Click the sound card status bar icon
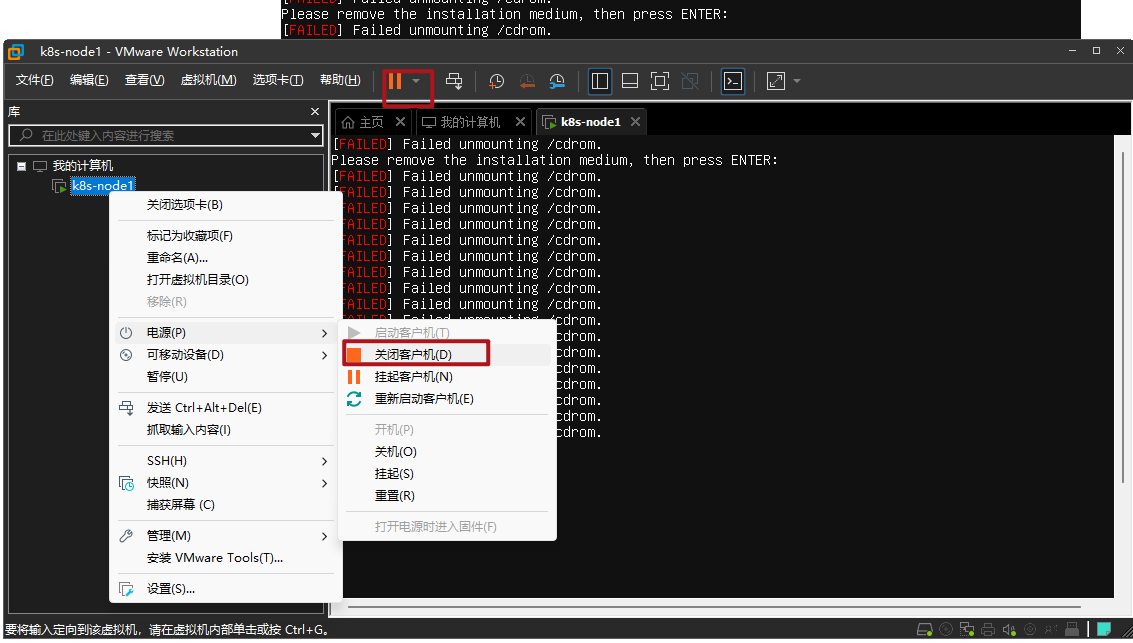Screen dimensions: 1133x643 point(1009,629)
